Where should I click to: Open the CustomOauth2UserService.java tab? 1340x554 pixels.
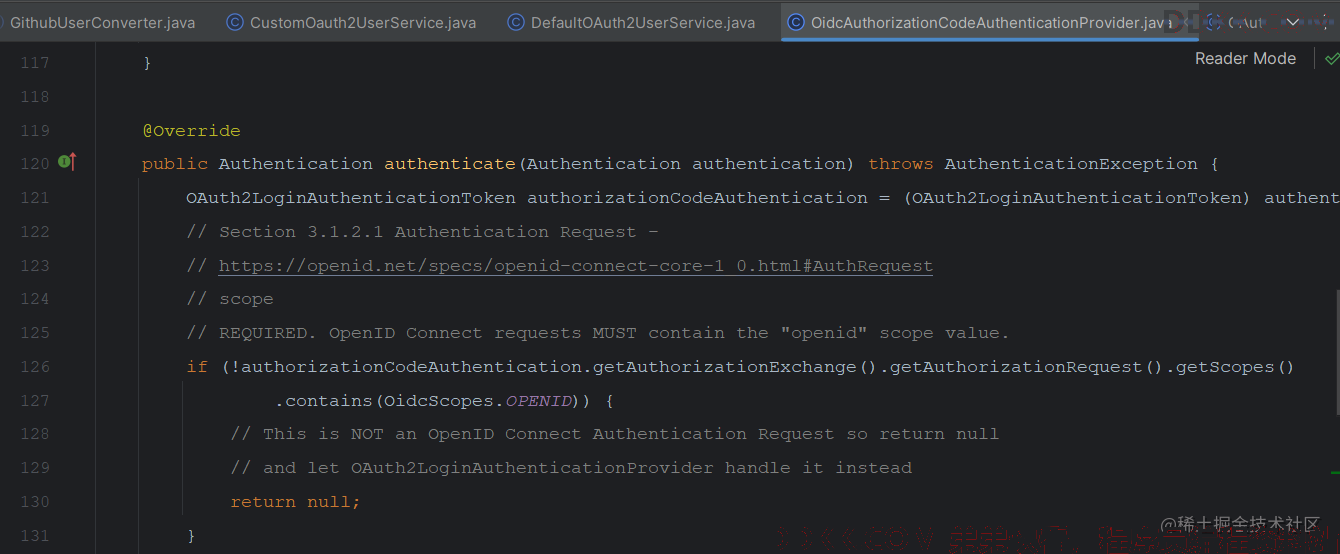[362, 22]
